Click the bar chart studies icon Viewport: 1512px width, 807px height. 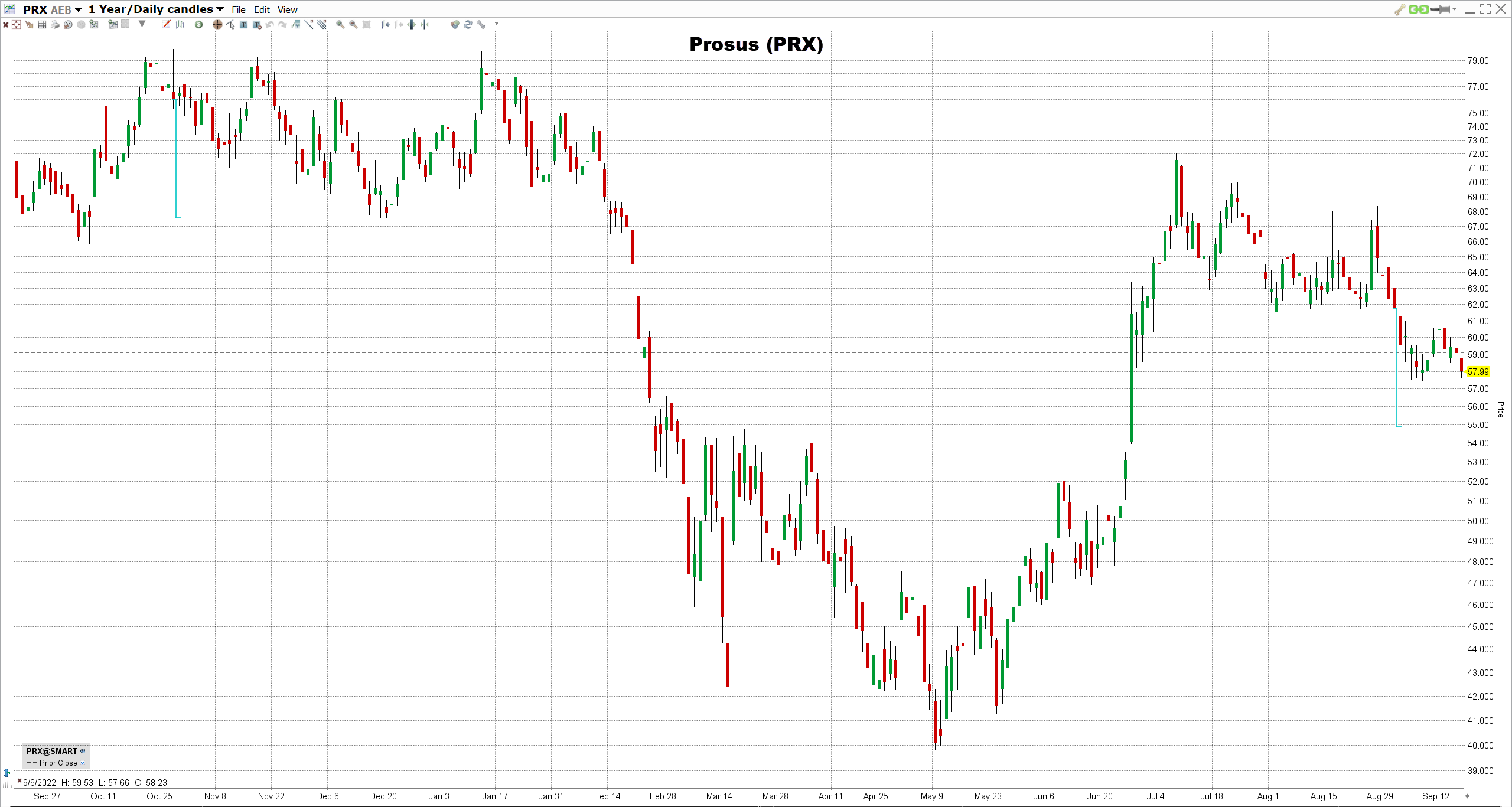[x=180, y=24]
